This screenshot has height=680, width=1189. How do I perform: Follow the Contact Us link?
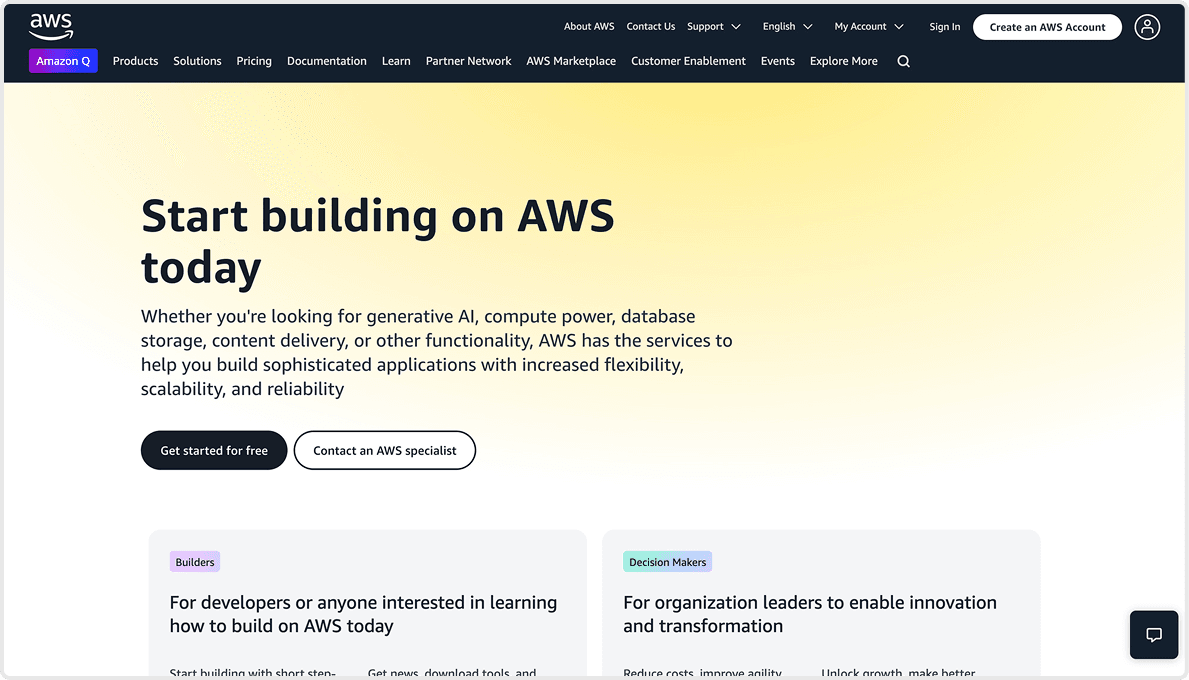[651, 27]
